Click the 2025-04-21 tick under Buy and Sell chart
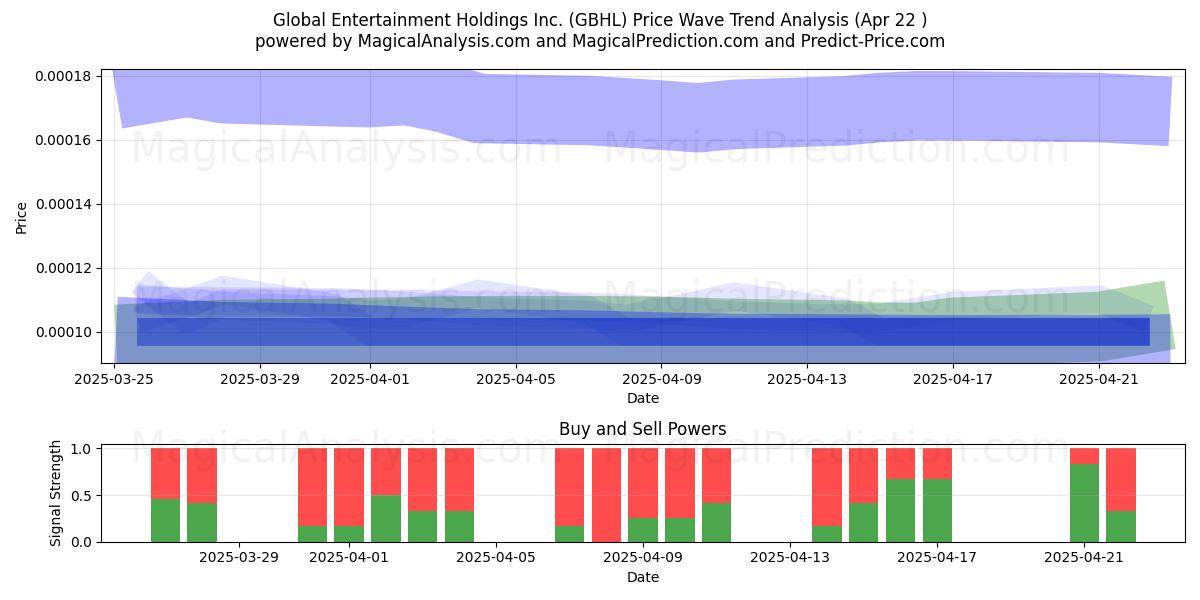This screenshot has height=600, width=1200. [x=1084, y=558]
